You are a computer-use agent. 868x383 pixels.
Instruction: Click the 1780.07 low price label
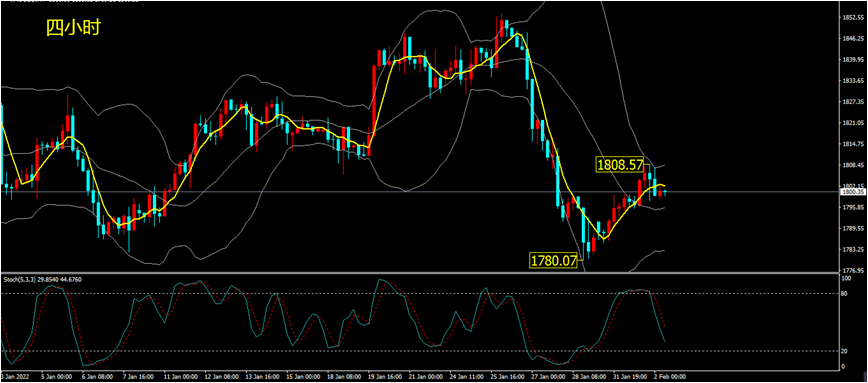pyautogui.click(x=554, y=260)
